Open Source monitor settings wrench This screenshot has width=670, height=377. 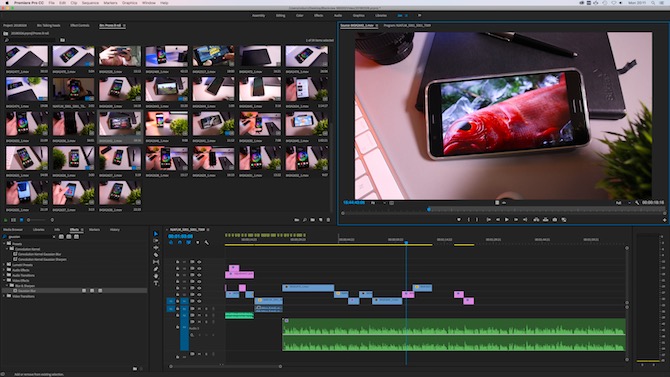[637, 203]
